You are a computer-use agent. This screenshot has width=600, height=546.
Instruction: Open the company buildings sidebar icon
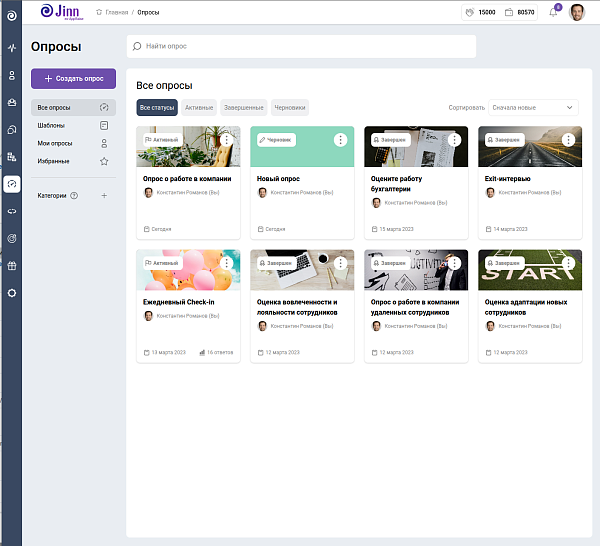pos(12,157)
